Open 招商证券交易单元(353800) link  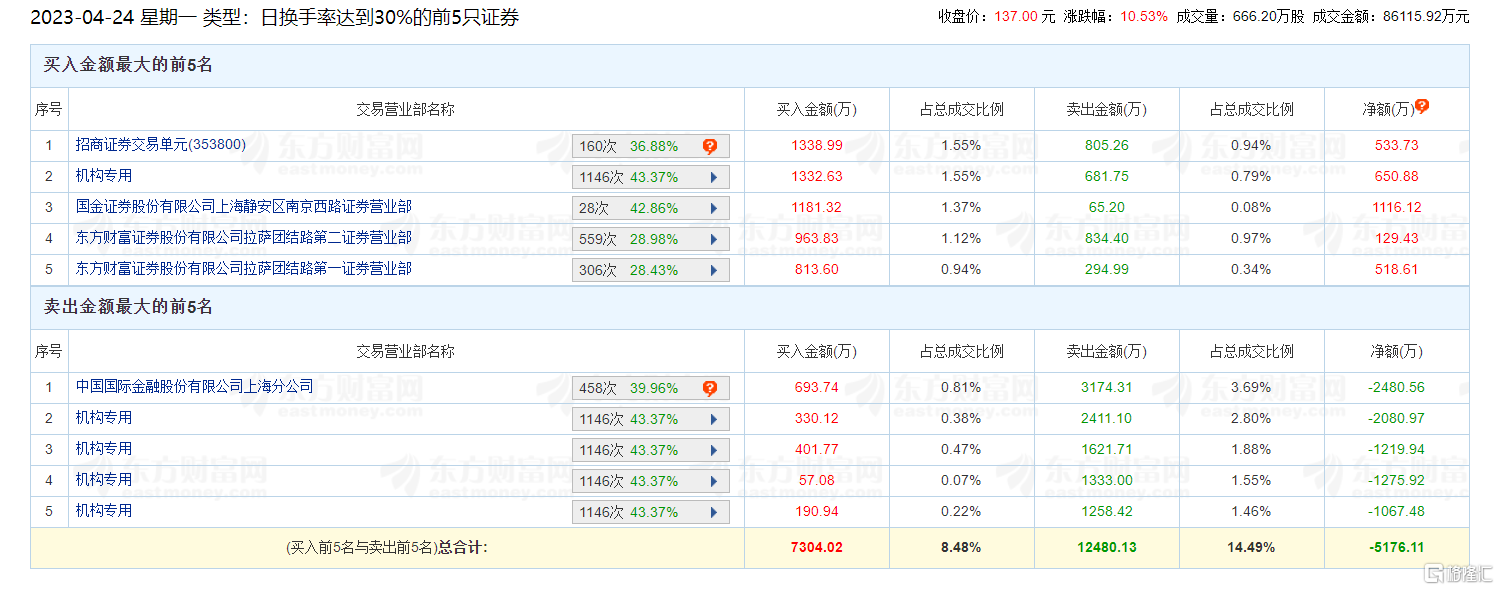point(160,145)
